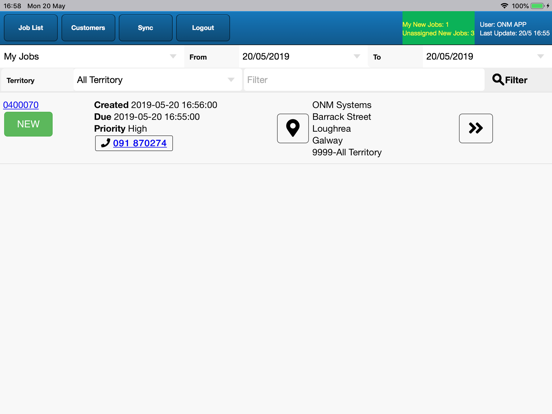Open job details with the double-arrow button
Screen dimensions: 552x414
(476, 128)
